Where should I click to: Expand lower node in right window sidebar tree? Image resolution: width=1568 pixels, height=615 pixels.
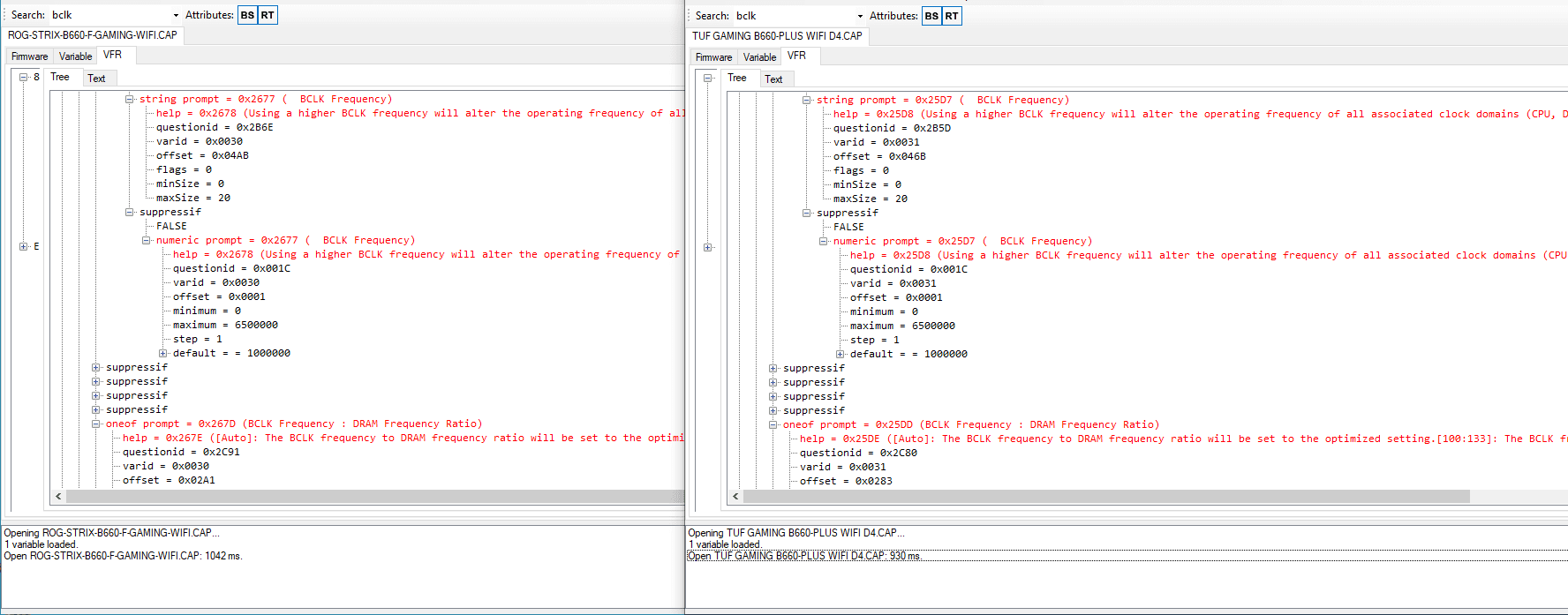coord(708,247)
